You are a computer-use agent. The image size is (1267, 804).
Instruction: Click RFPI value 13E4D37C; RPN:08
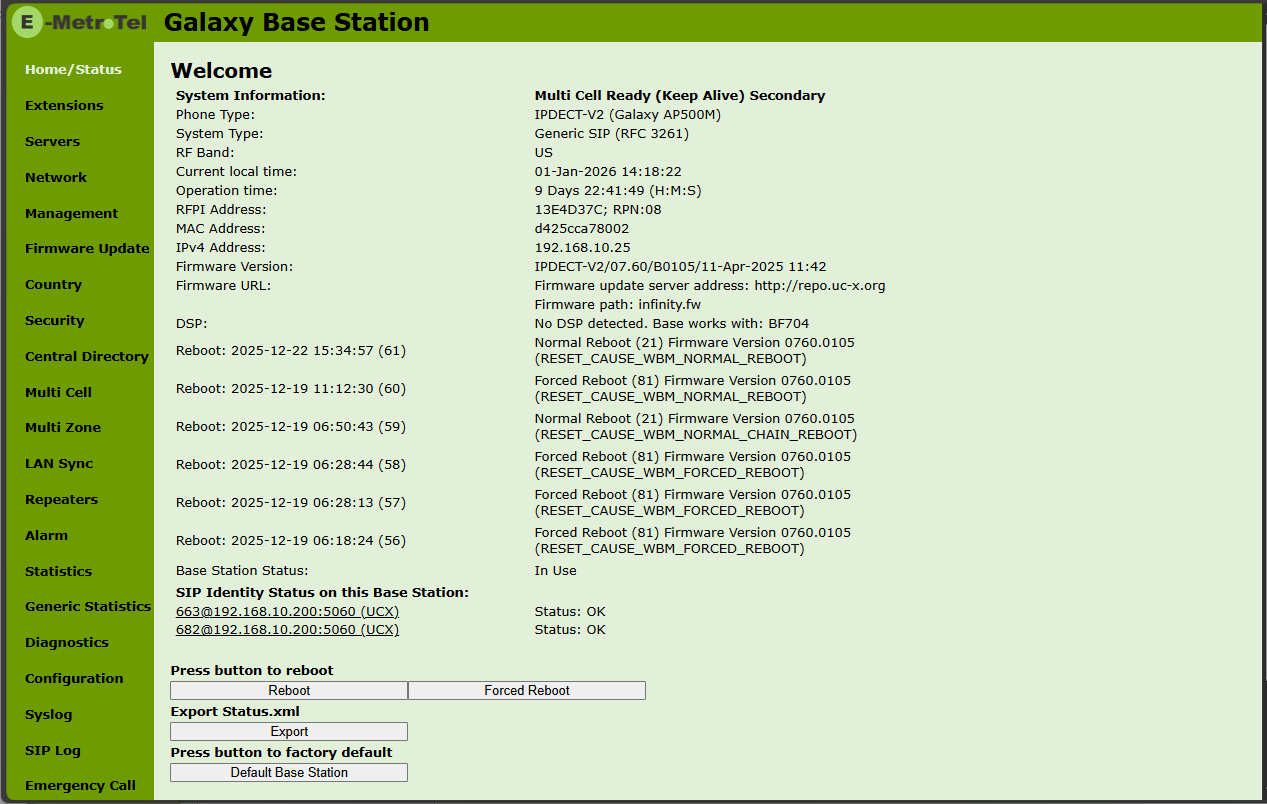click(598, 210)
